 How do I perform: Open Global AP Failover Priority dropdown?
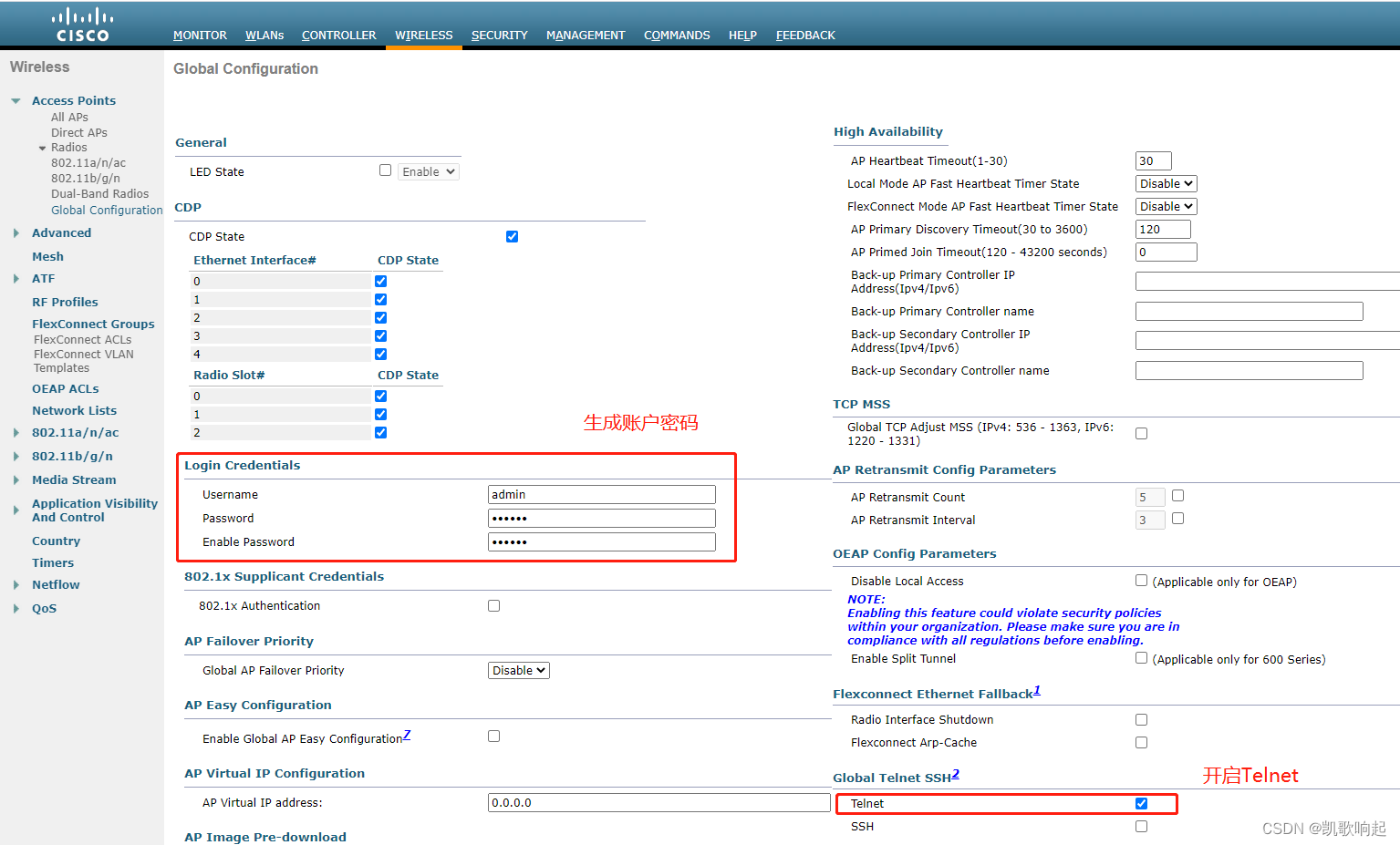519,671
